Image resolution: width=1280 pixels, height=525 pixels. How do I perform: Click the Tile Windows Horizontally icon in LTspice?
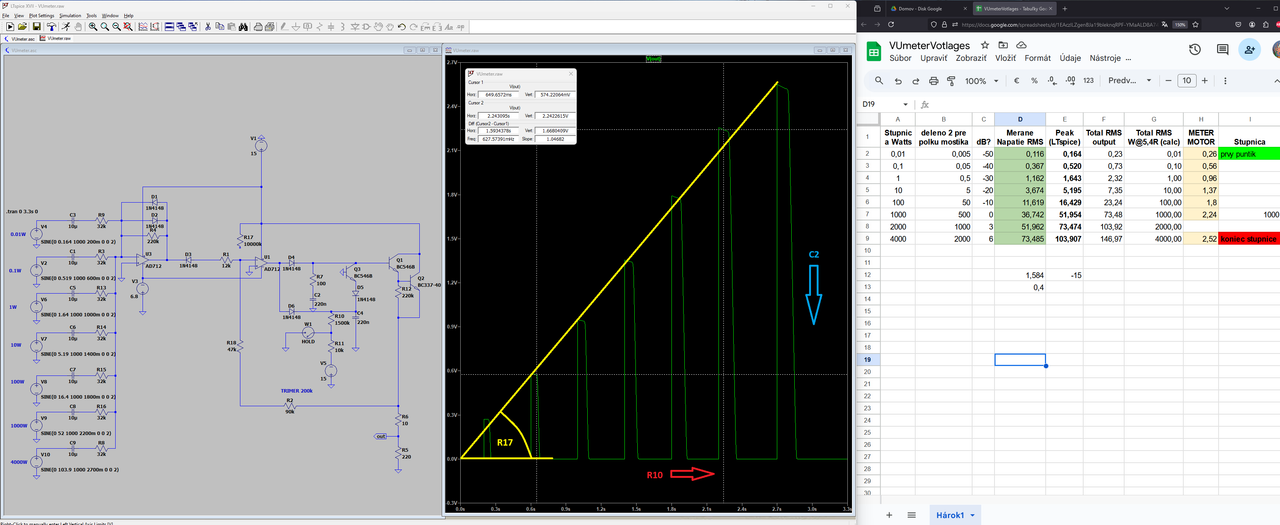[169, 26]
